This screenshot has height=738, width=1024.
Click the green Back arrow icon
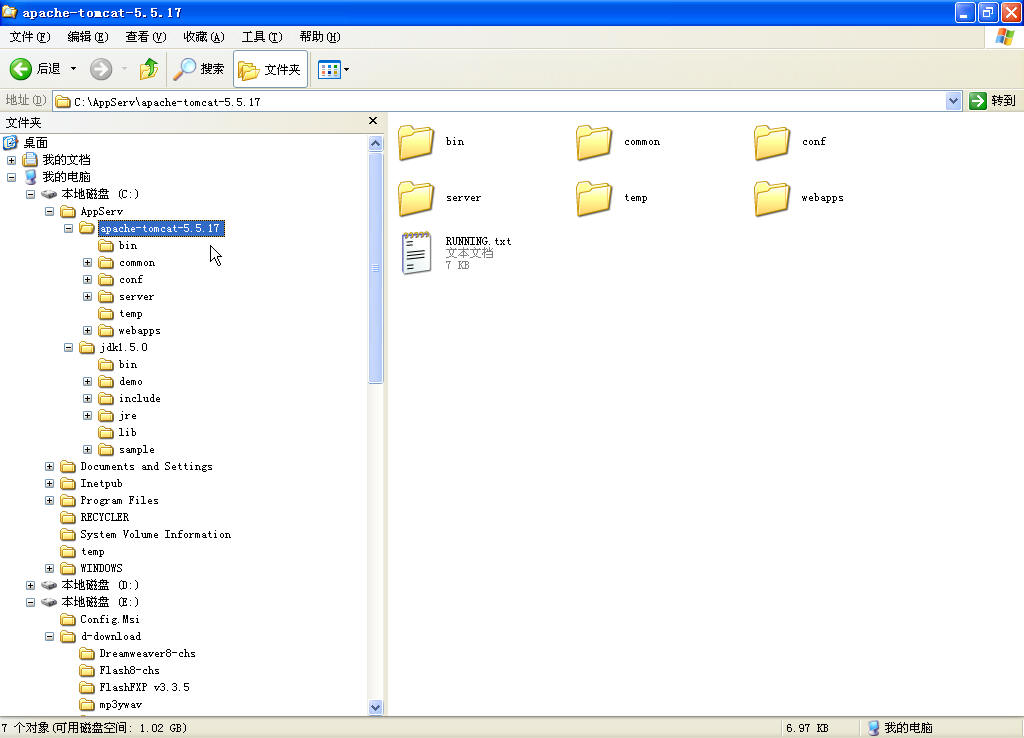(20, 69)
